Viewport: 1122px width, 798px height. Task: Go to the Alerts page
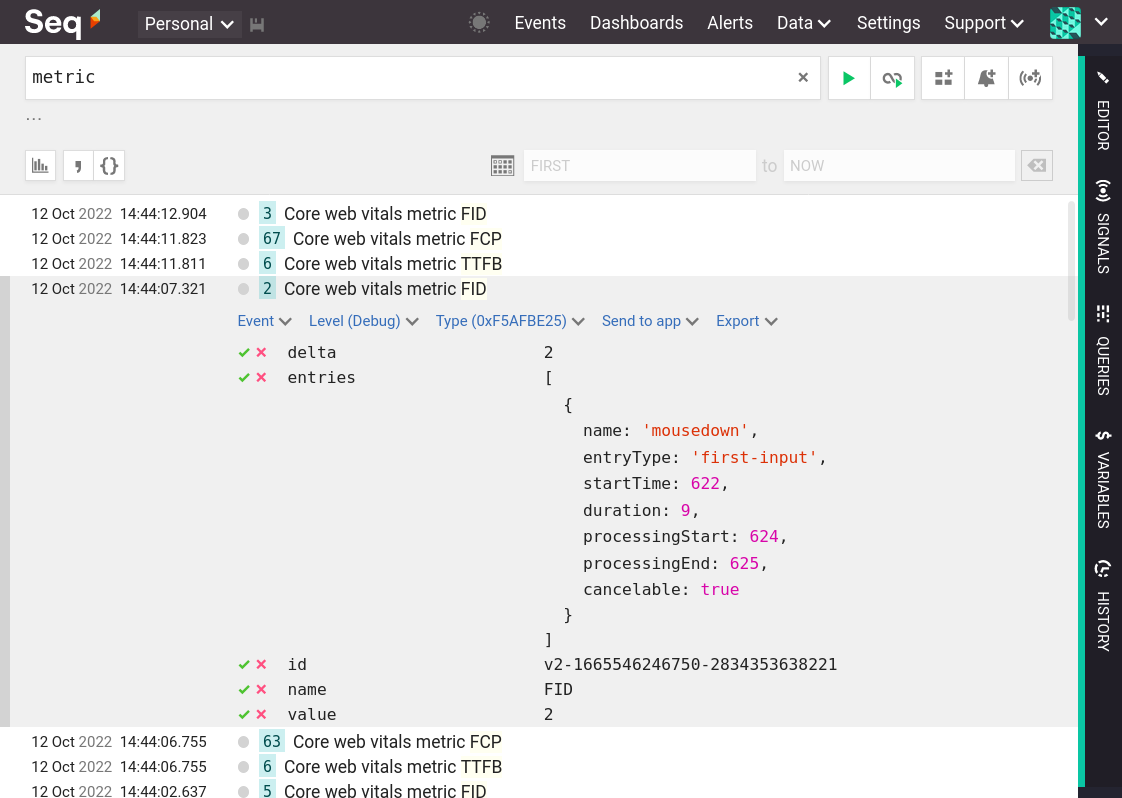pyautogui.click(x=730, y=23)
